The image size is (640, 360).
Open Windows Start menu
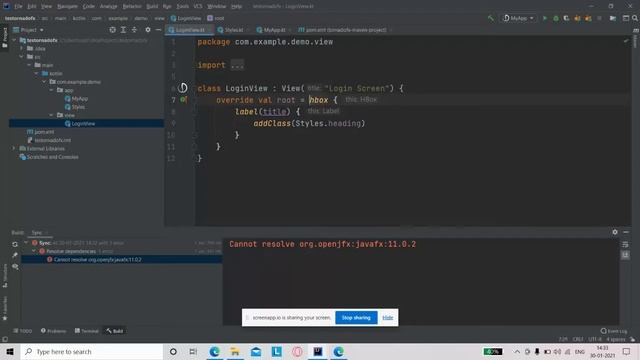click(x=10, y=351)
